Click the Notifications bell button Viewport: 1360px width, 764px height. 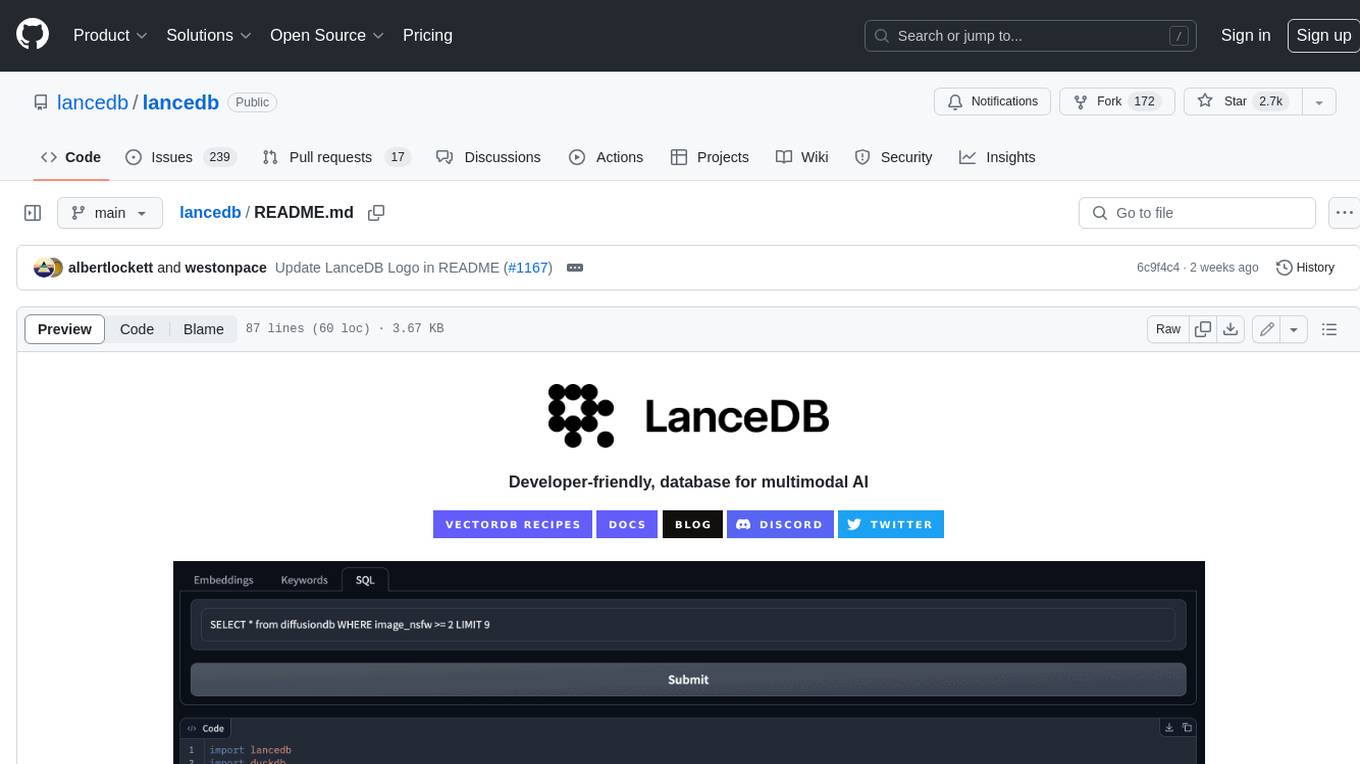pyautogui.click(x=992, y=102)
